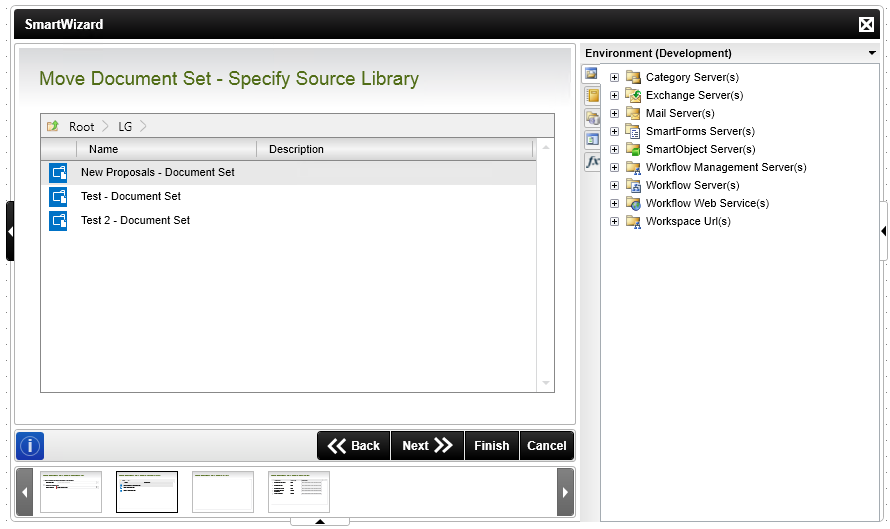
Task: Select Test 2 - Document Set row
Action: (288, 220)
